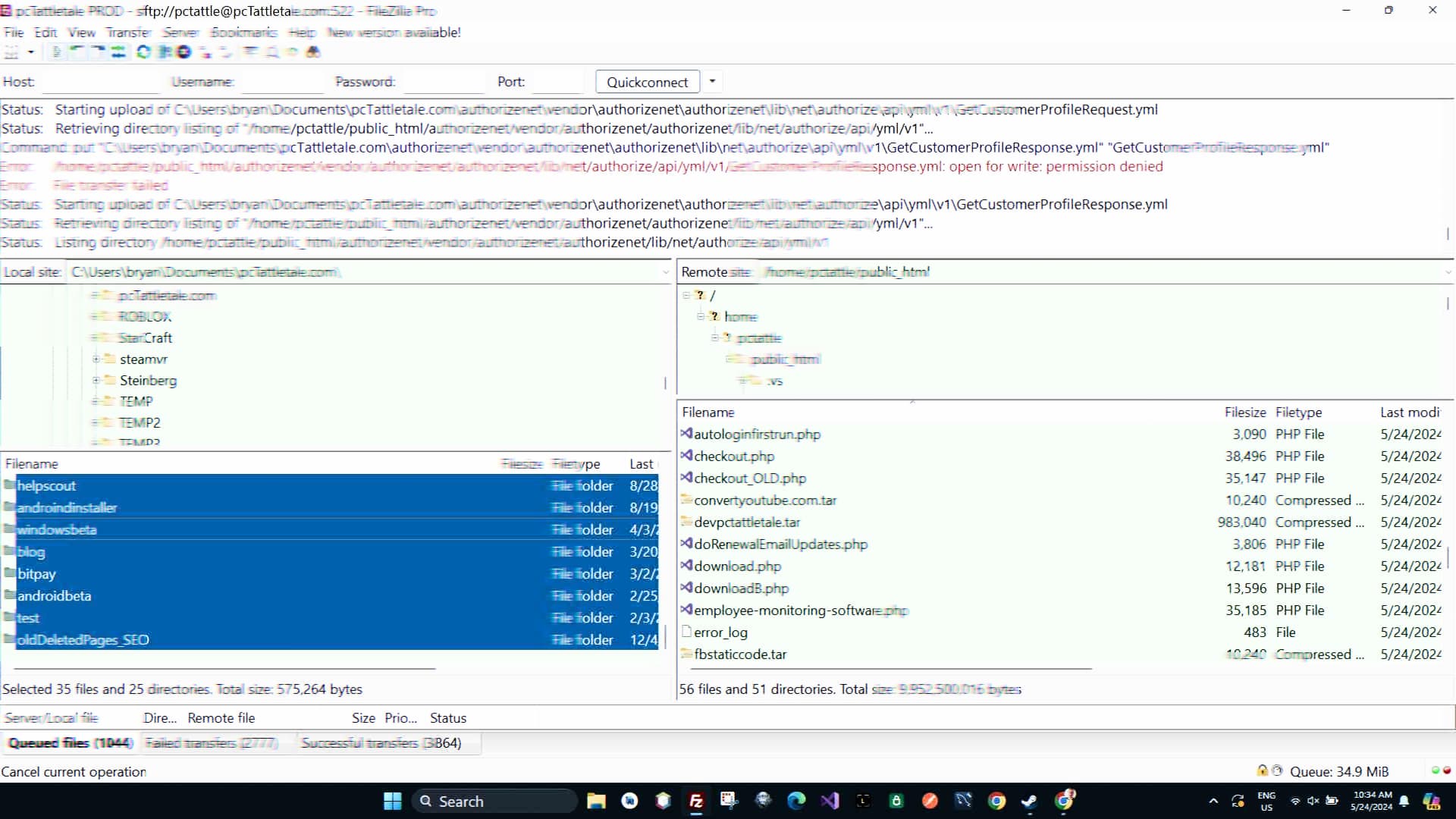The image size is (1456, 819).
Task: Toggle processing of the transfer queue
Action: point(164,52)
